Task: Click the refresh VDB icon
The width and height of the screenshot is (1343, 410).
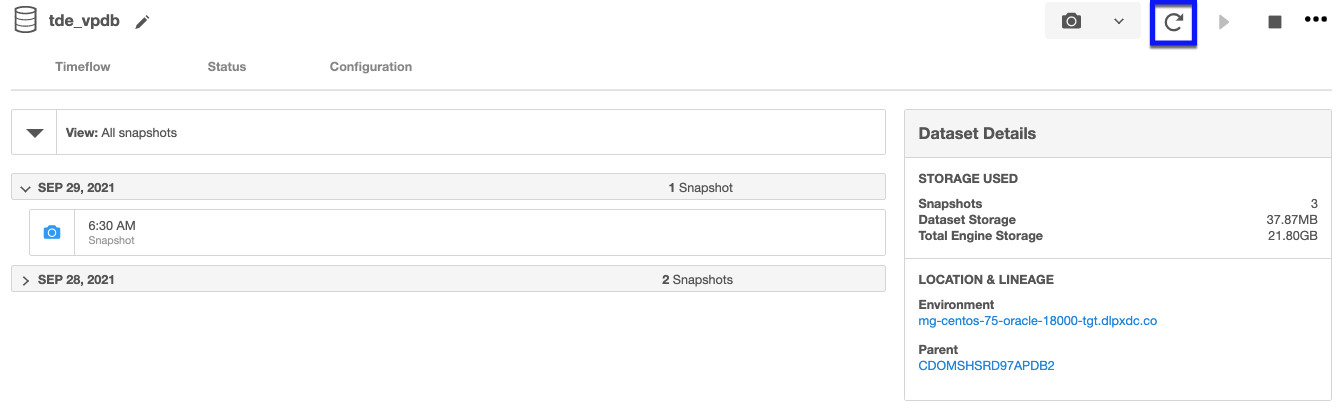Action: pos(1174,22)
